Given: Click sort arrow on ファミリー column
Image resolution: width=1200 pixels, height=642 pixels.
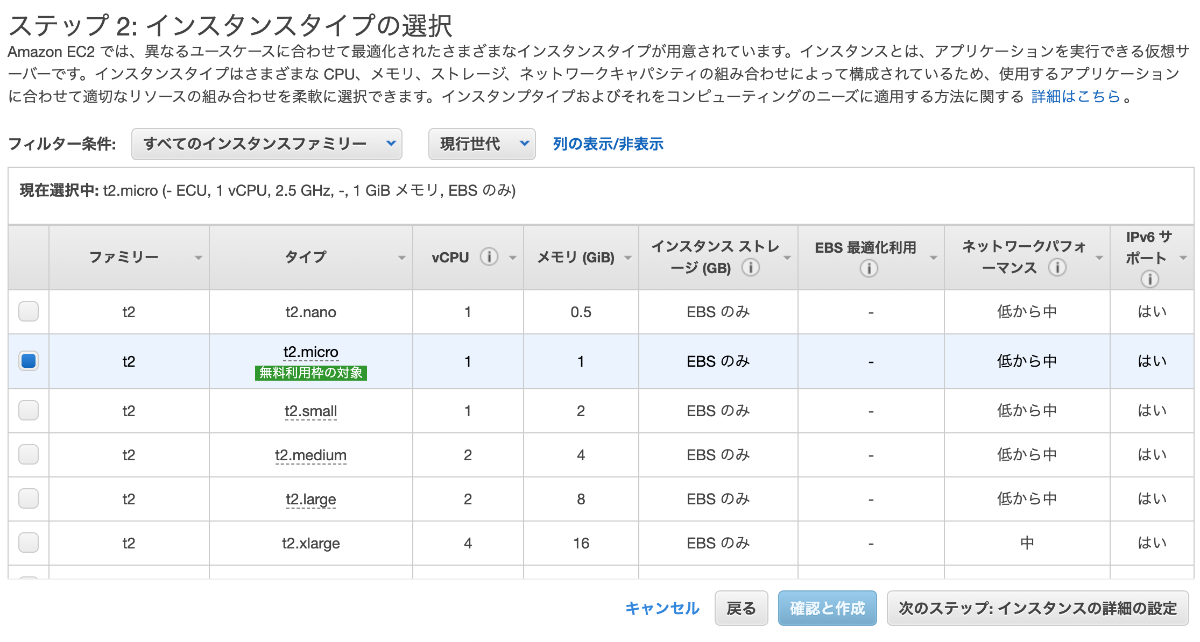Looking at the screenshot, I should (198, 259).
